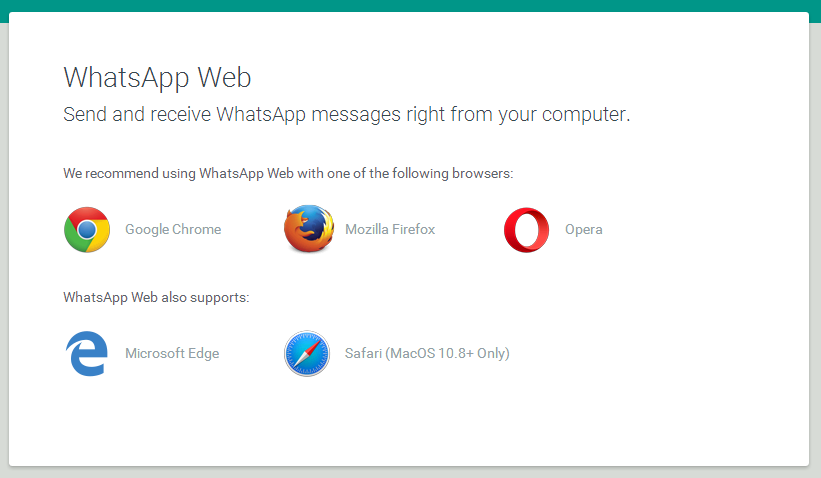Select the recommended browsers description line
Image resolution: width=821 pixels, height=478 pixels.
click(x=288, y=173)
